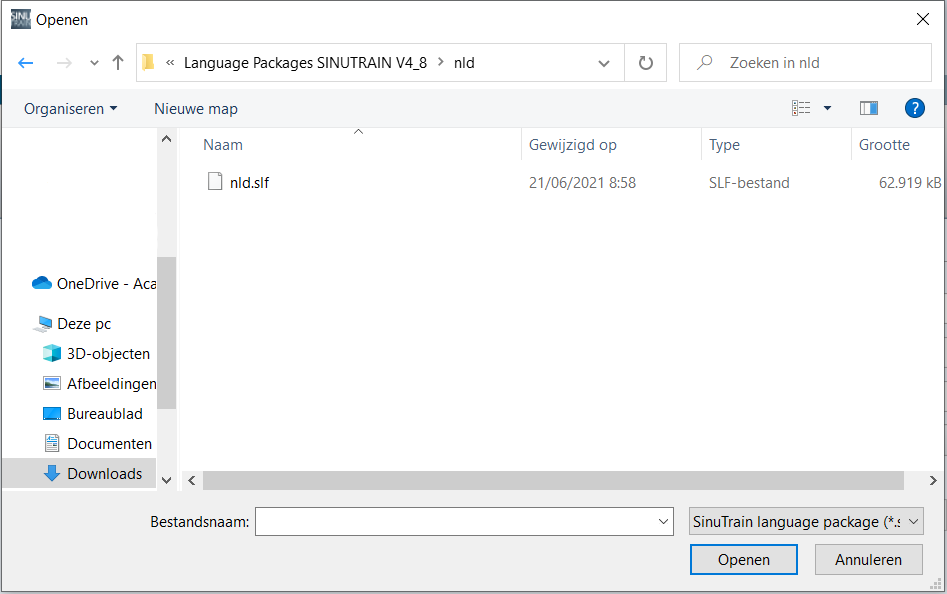
Task: Click the date 21/06/2021 8:58
Action: (582, 182)
